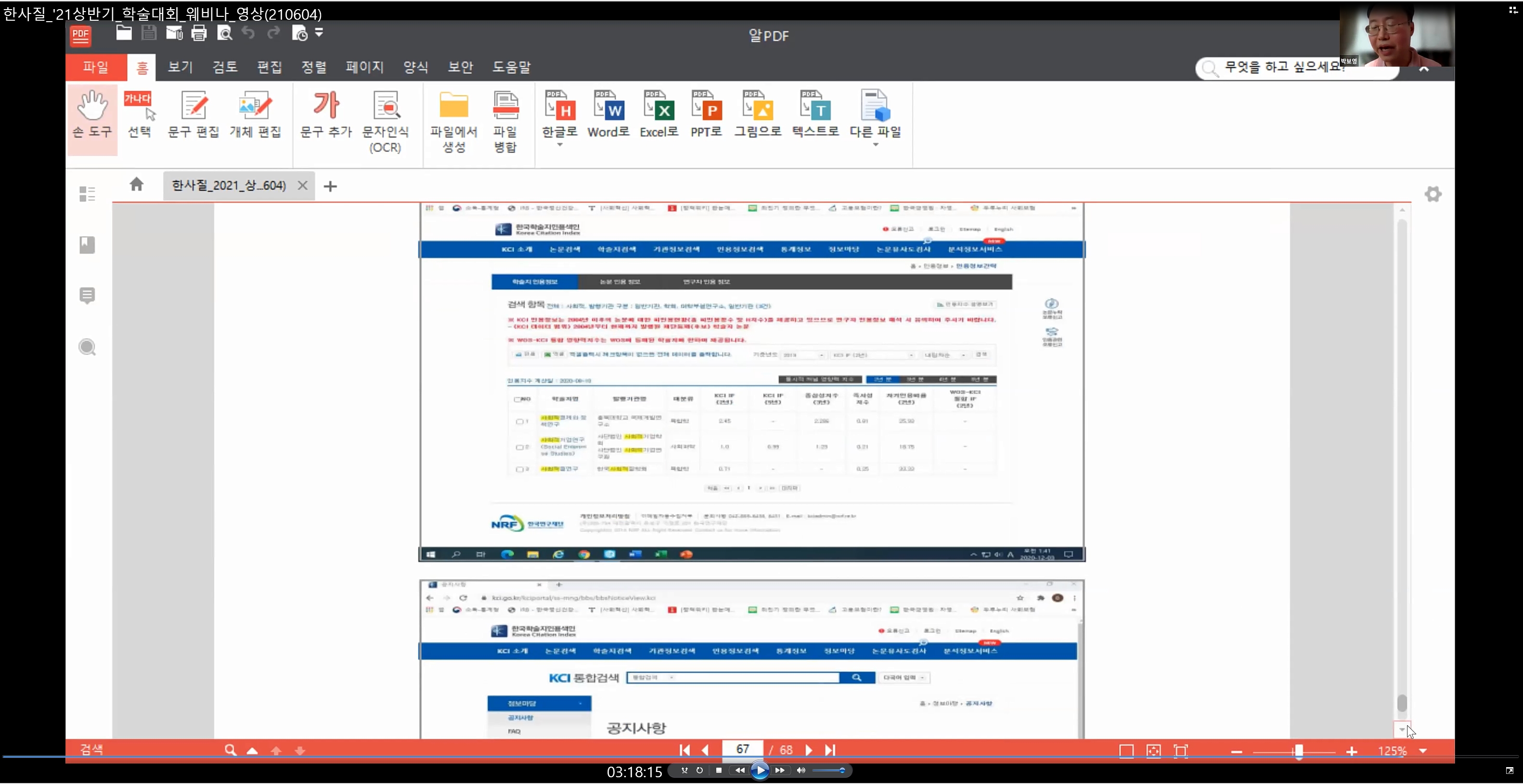Open the 파일 menu tab

96,67
